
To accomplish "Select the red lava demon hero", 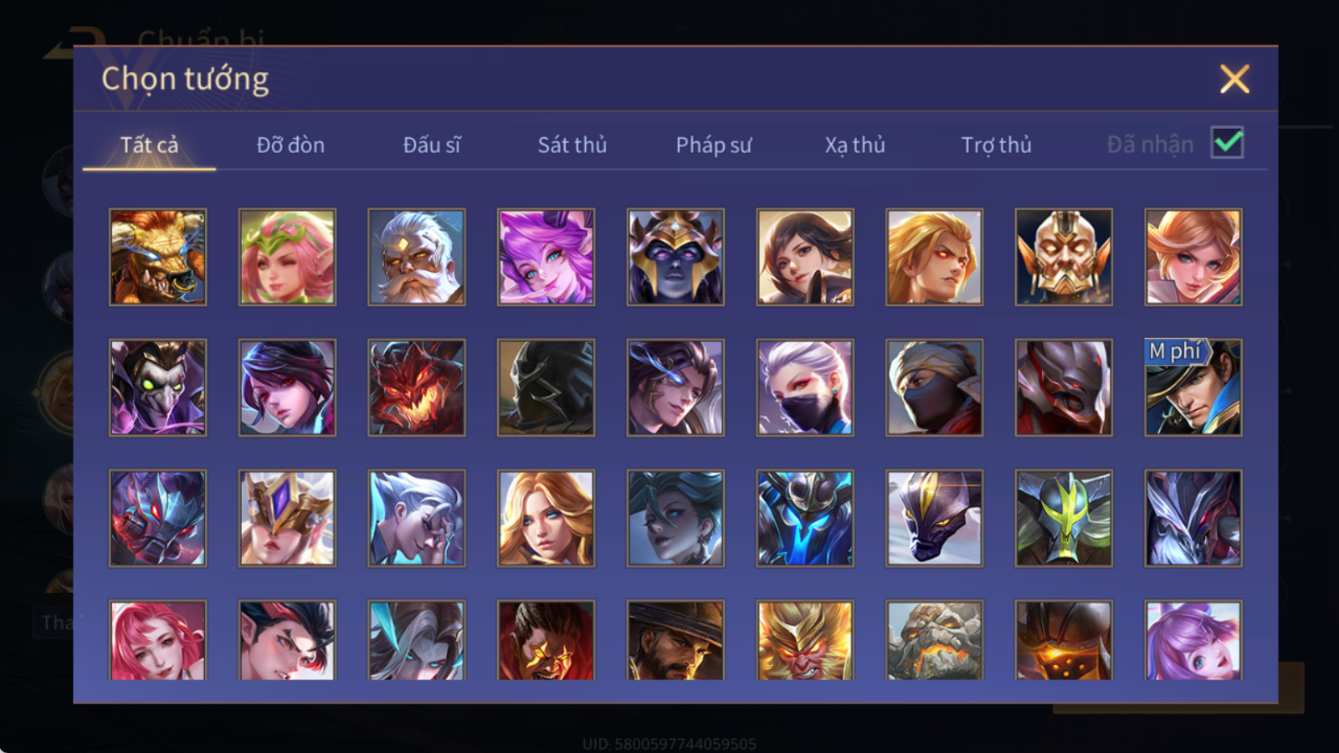I will coord(417,388).
